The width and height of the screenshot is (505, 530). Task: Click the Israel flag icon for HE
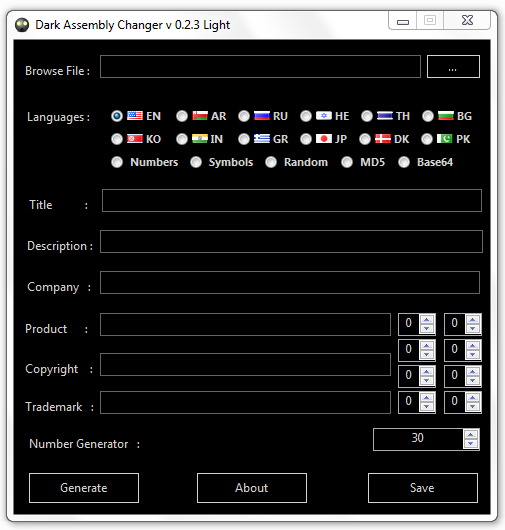[x=324, y=116]
